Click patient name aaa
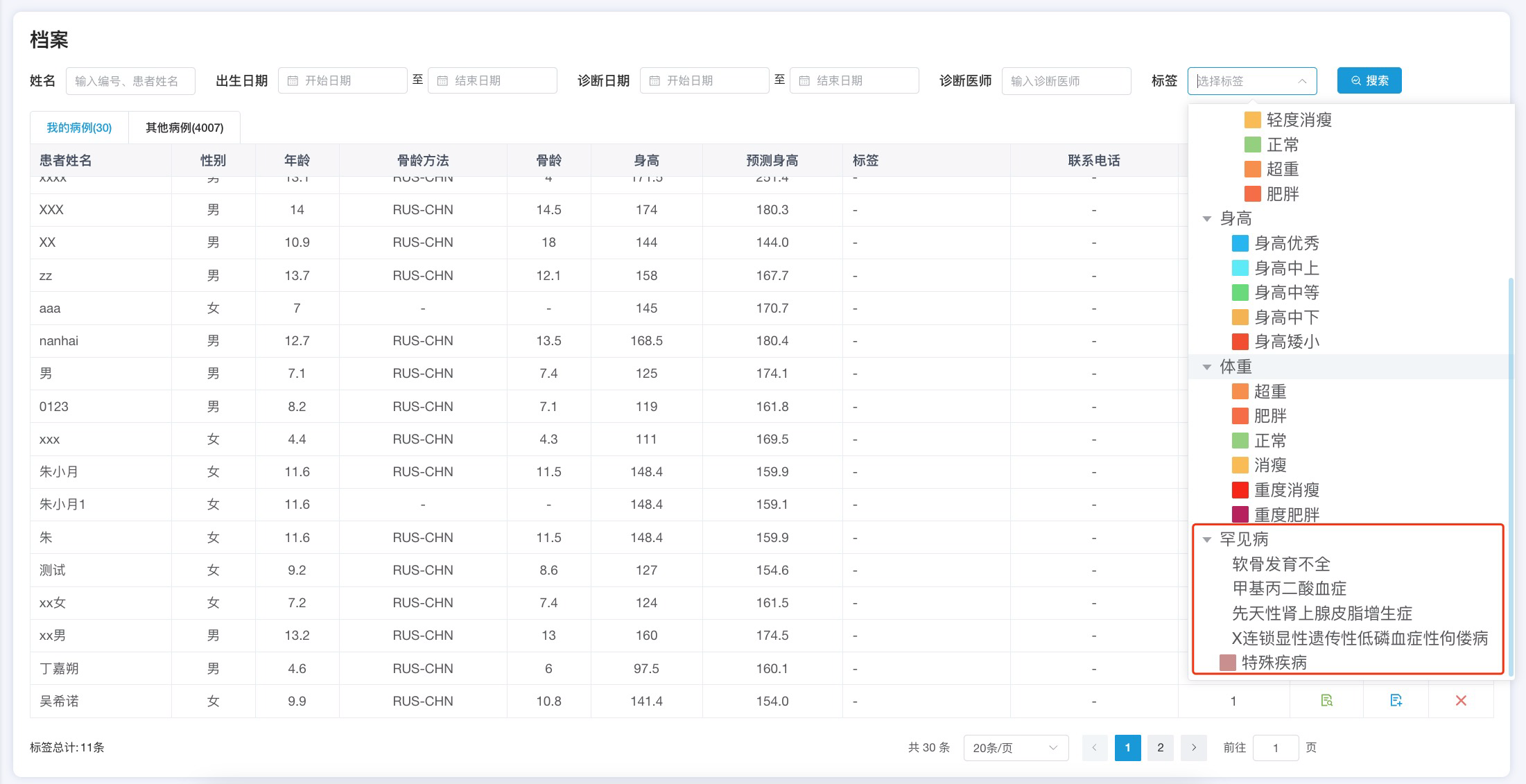 pos(50,308)
